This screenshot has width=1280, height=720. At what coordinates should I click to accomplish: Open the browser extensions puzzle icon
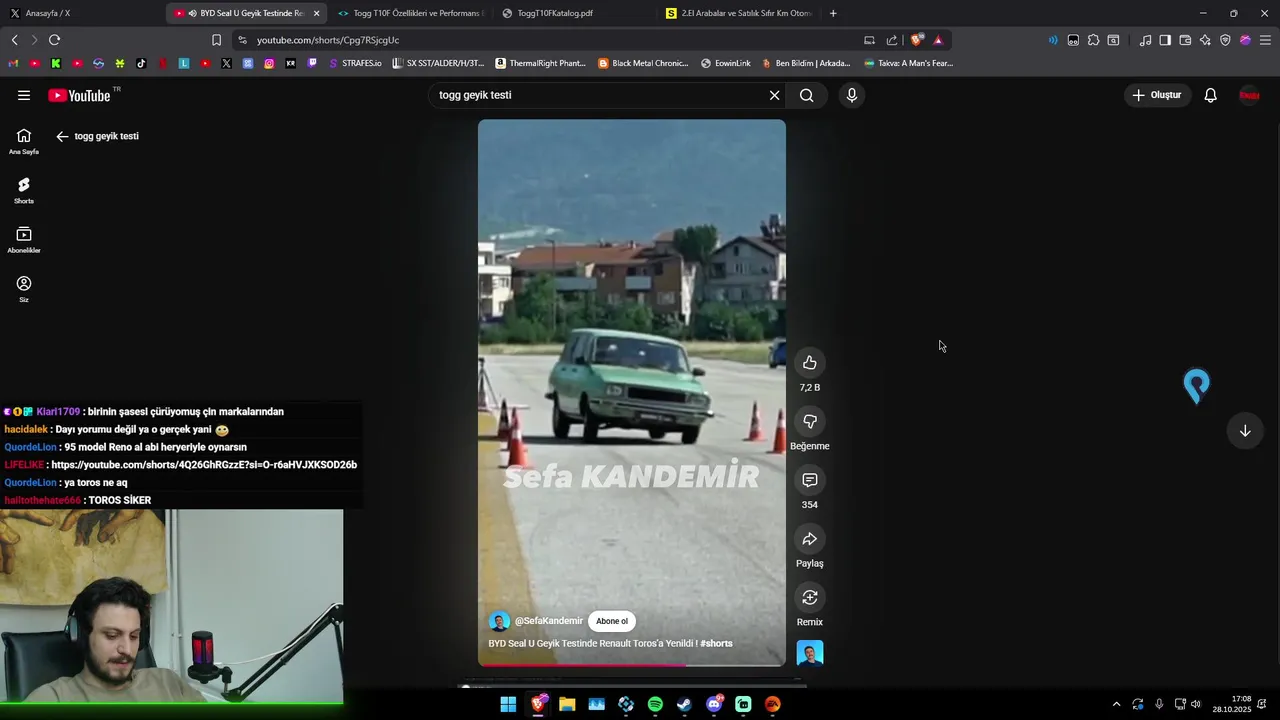(1093, 40)
